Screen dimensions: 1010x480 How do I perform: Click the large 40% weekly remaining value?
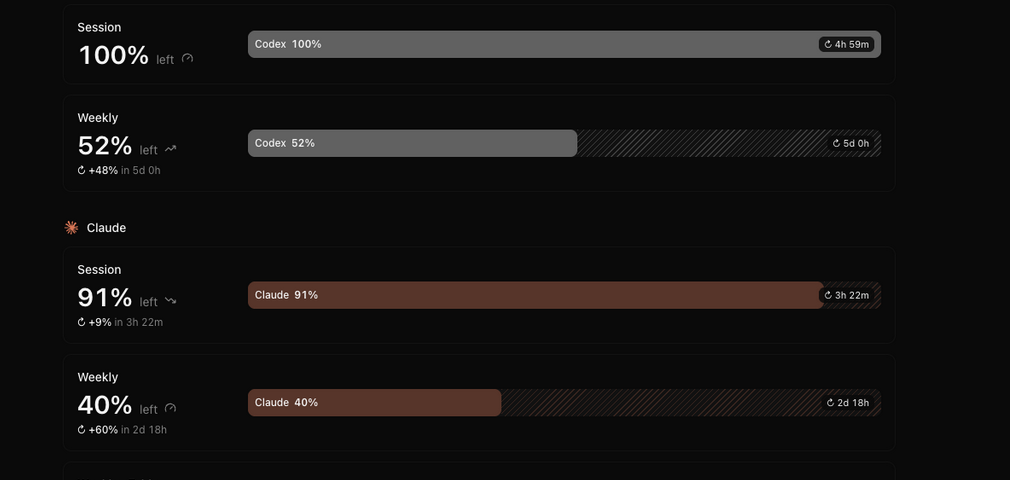pos(105,405)
